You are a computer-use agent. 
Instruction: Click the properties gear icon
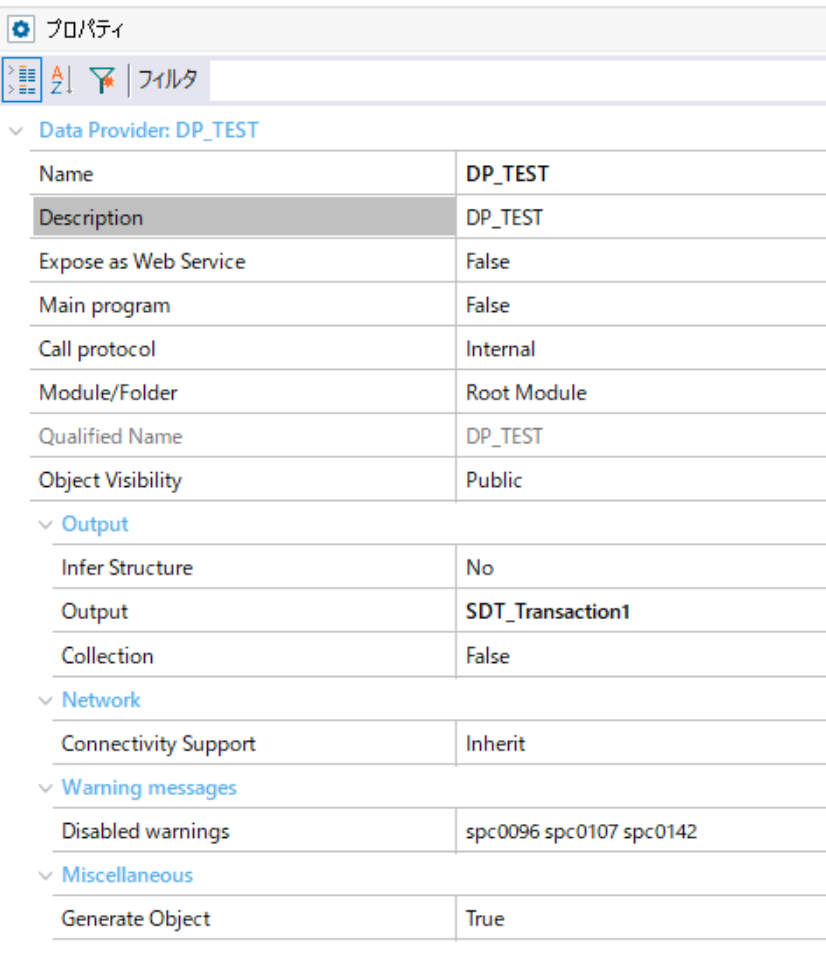point(21,29)
